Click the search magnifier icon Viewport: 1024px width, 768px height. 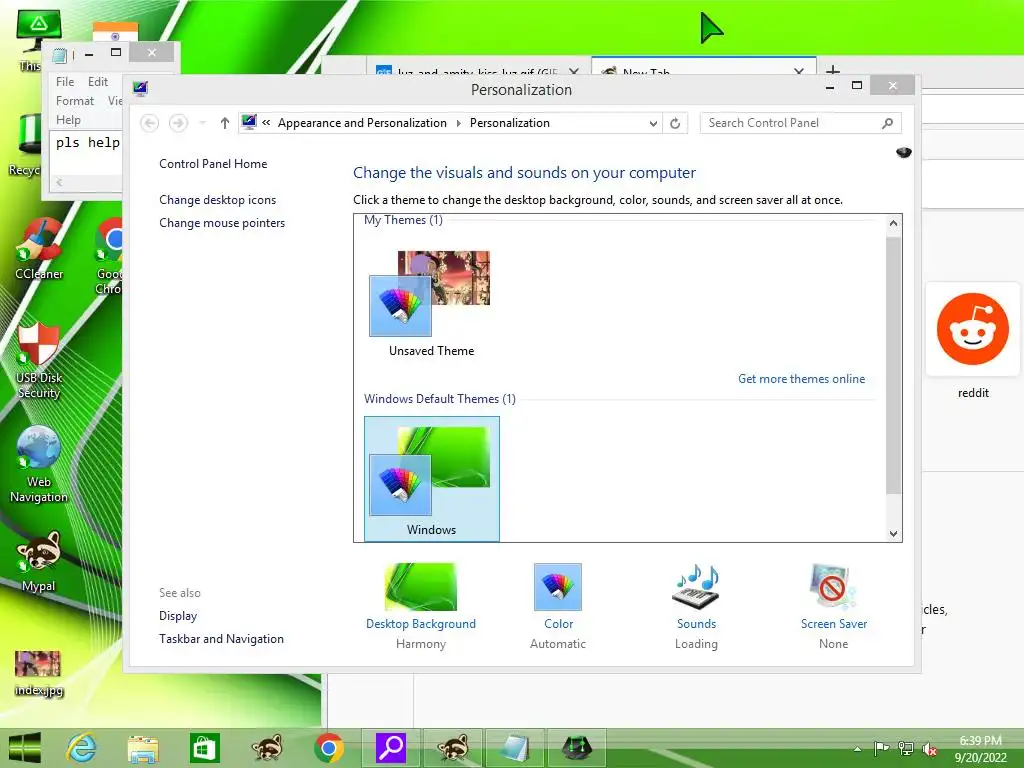click(888, 123)
